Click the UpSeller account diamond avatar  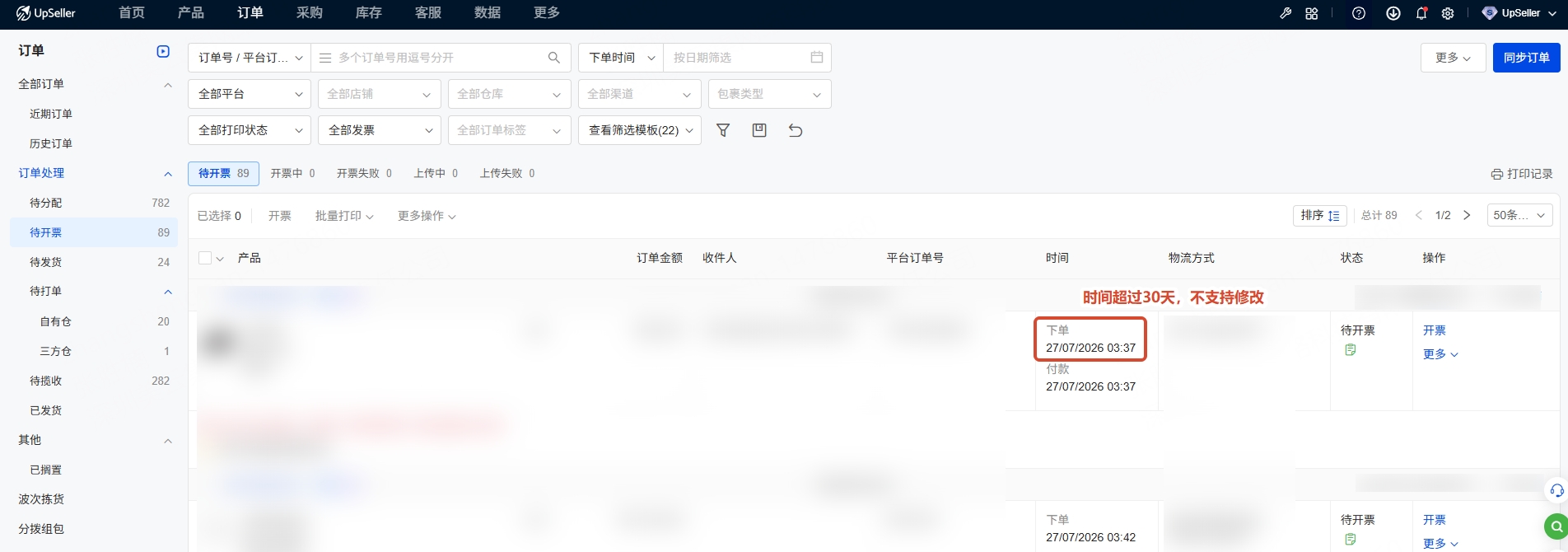pos(1490,13)
